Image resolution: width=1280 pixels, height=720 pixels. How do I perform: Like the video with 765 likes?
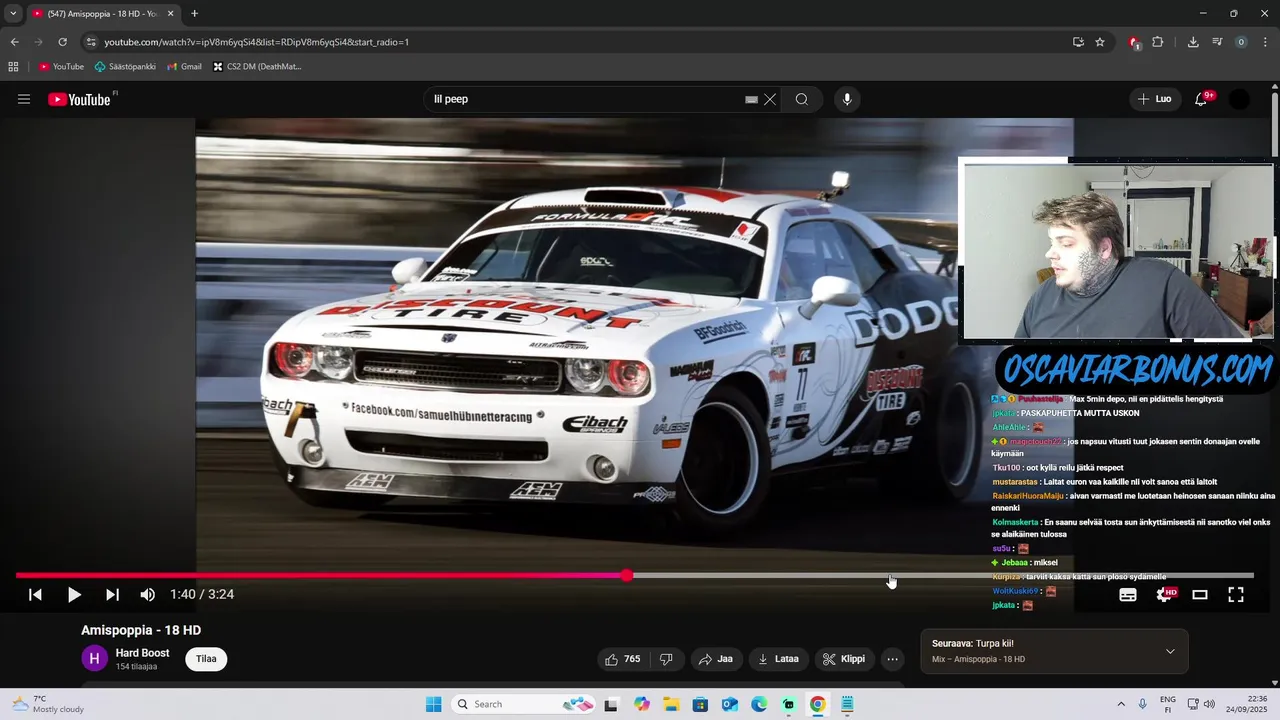click(622, 659)
